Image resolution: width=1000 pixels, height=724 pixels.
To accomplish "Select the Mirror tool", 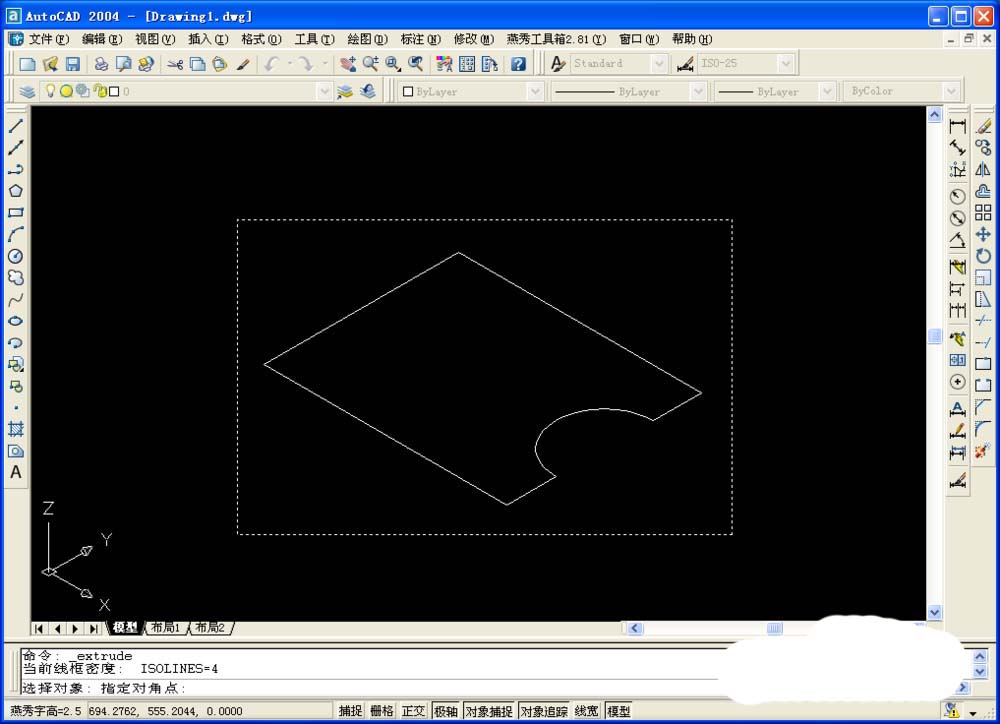I will pyautogui.click(x=983, y=170).
